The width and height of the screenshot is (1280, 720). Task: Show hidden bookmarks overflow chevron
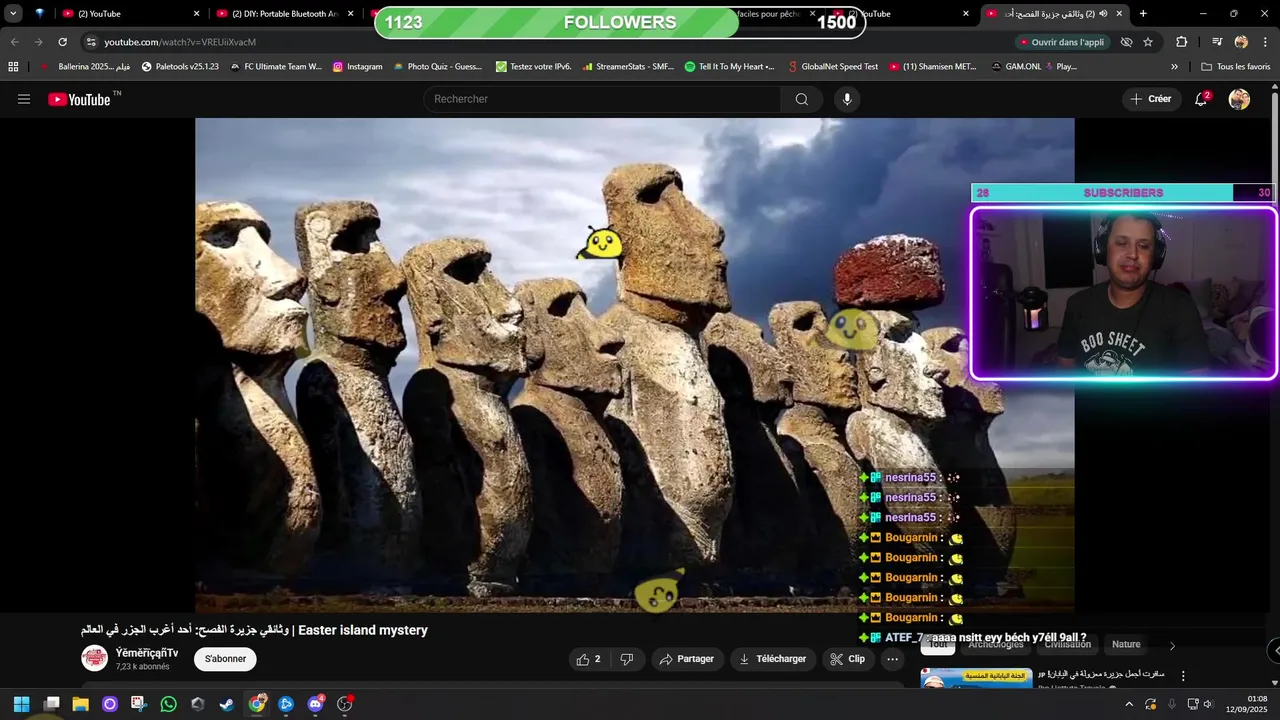[x=1174, y=67]
